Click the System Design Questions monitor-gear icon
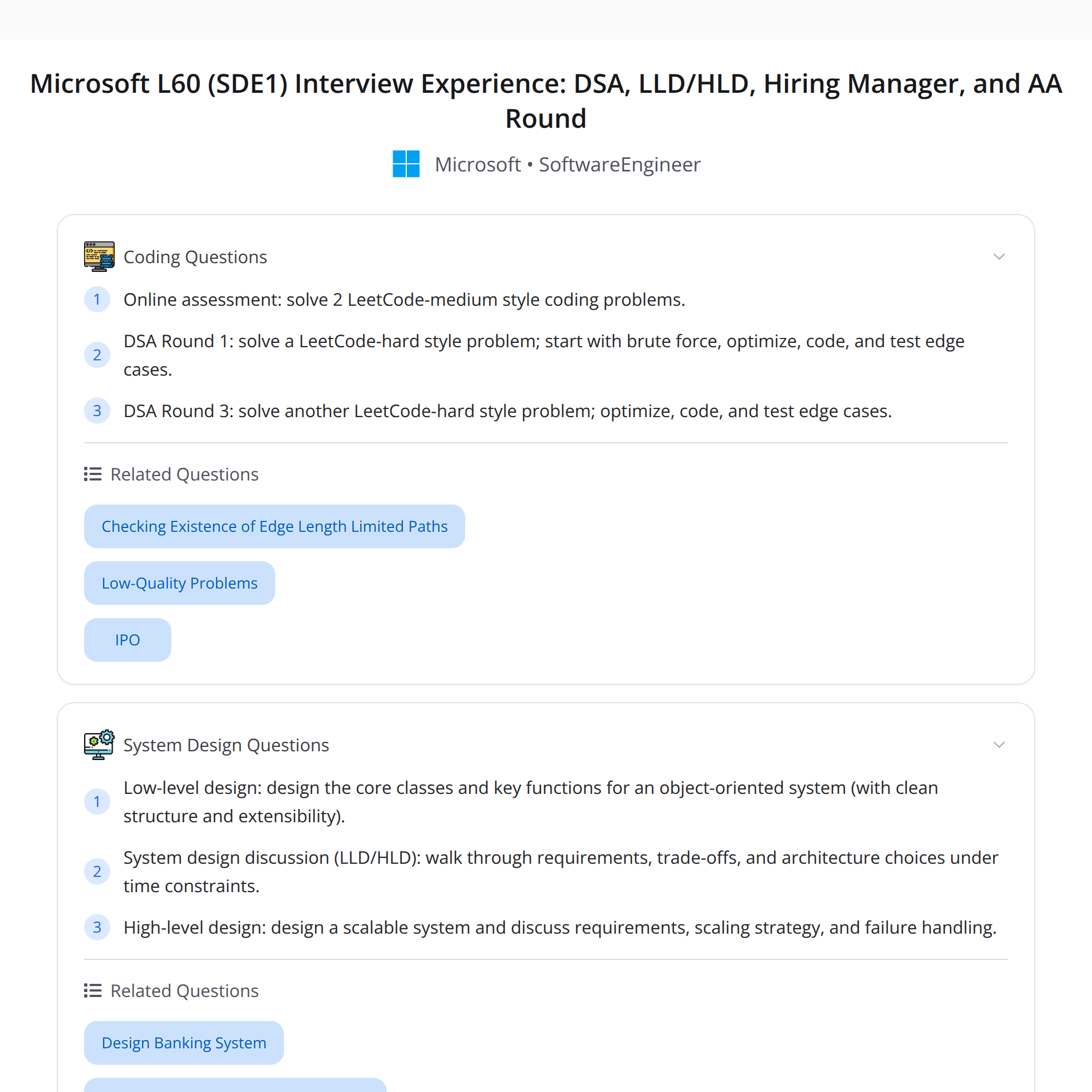1092x1092 pixels. click(x=99, y=745)
